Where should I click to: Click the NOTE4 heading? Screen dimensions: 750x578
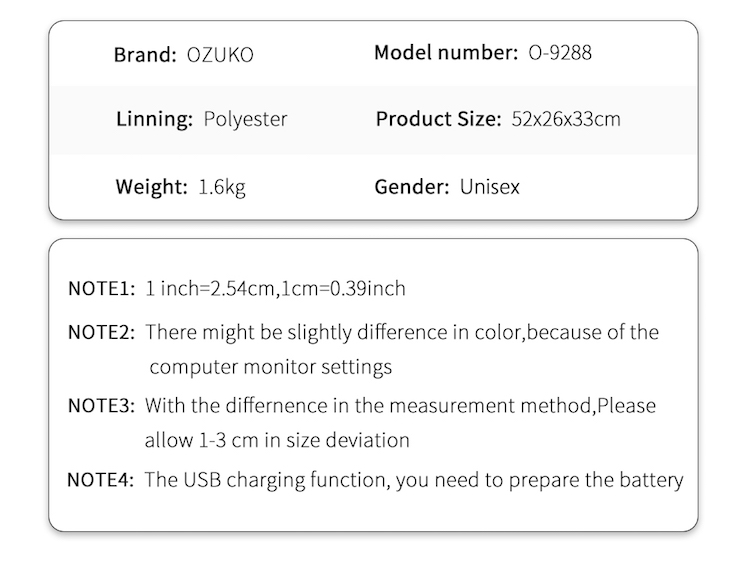[x=100, y=480]
